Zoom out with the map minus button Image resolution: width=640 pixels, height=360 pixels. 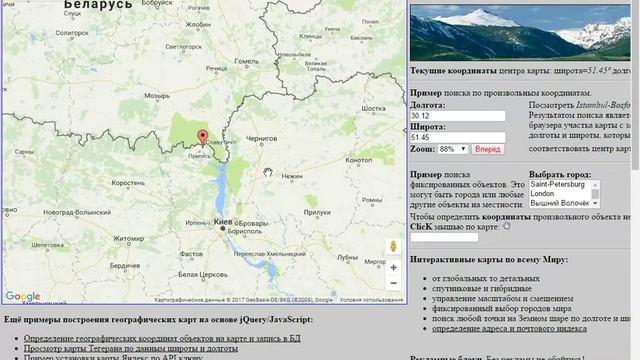coord(393,283)
